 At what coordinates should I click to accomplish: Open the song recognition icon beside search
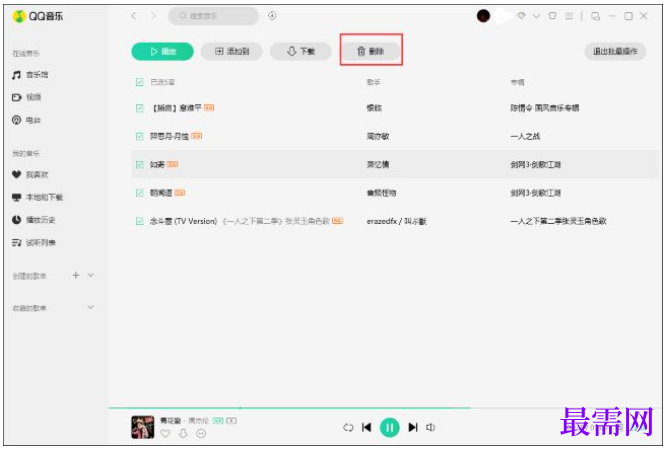coord(272,16)
